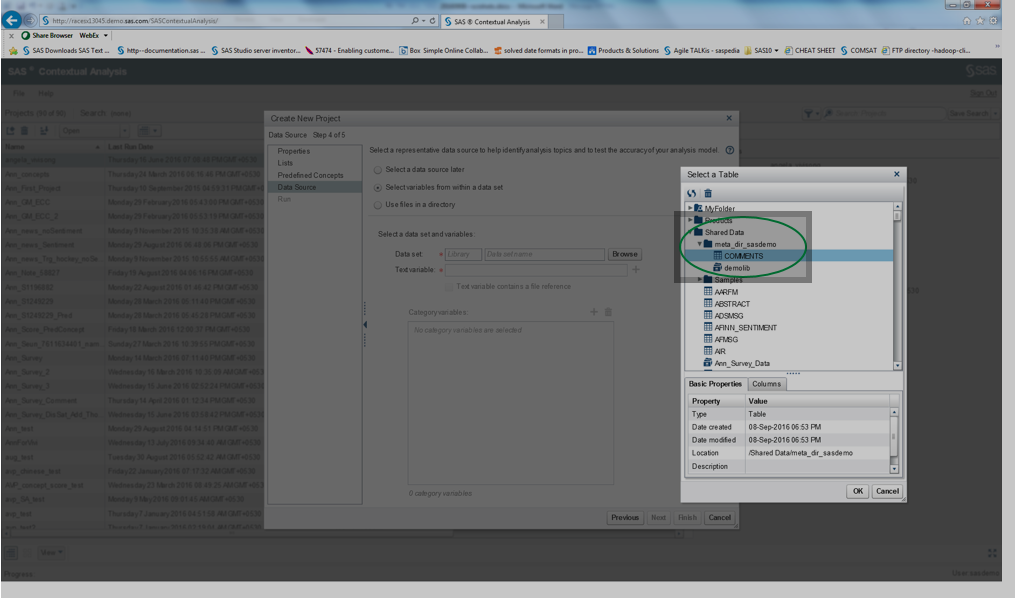Select the Properties step in wizard list
1015x598 pixels.
tap(294, 151)
